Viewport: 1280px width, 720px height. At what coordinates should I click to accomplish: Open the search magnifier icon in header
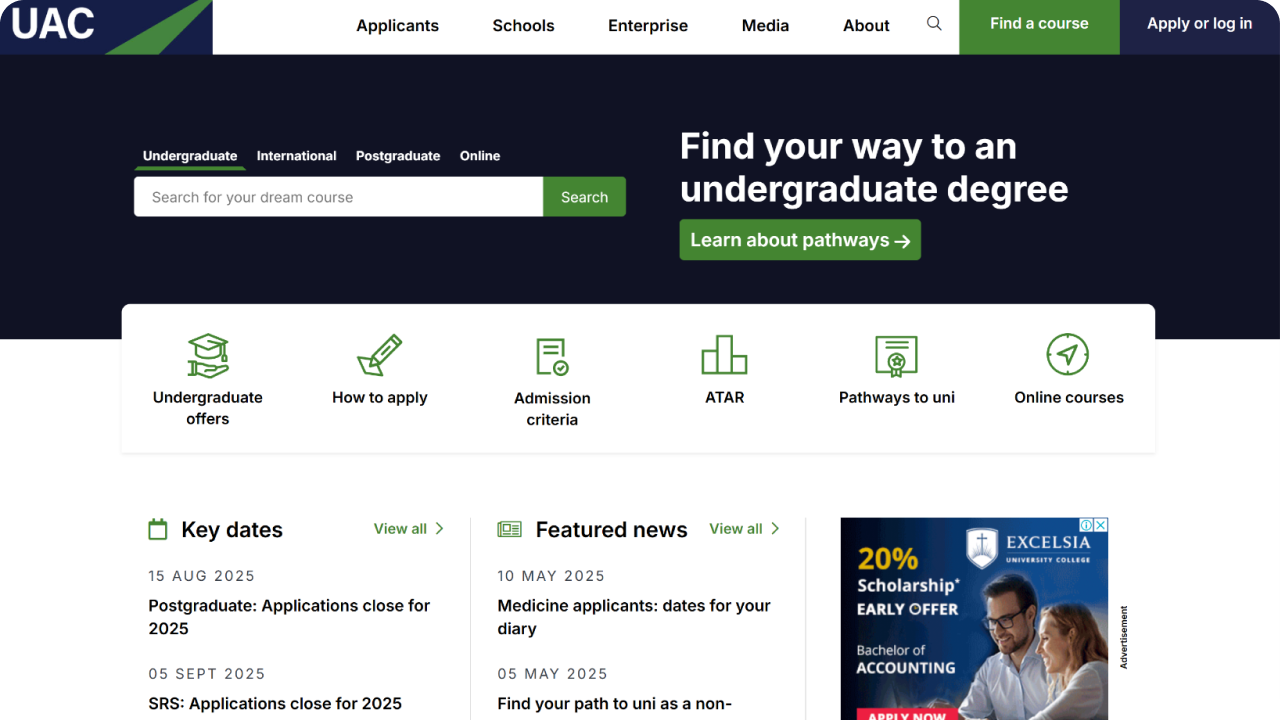pyautogui.click(x=934, y=24)
